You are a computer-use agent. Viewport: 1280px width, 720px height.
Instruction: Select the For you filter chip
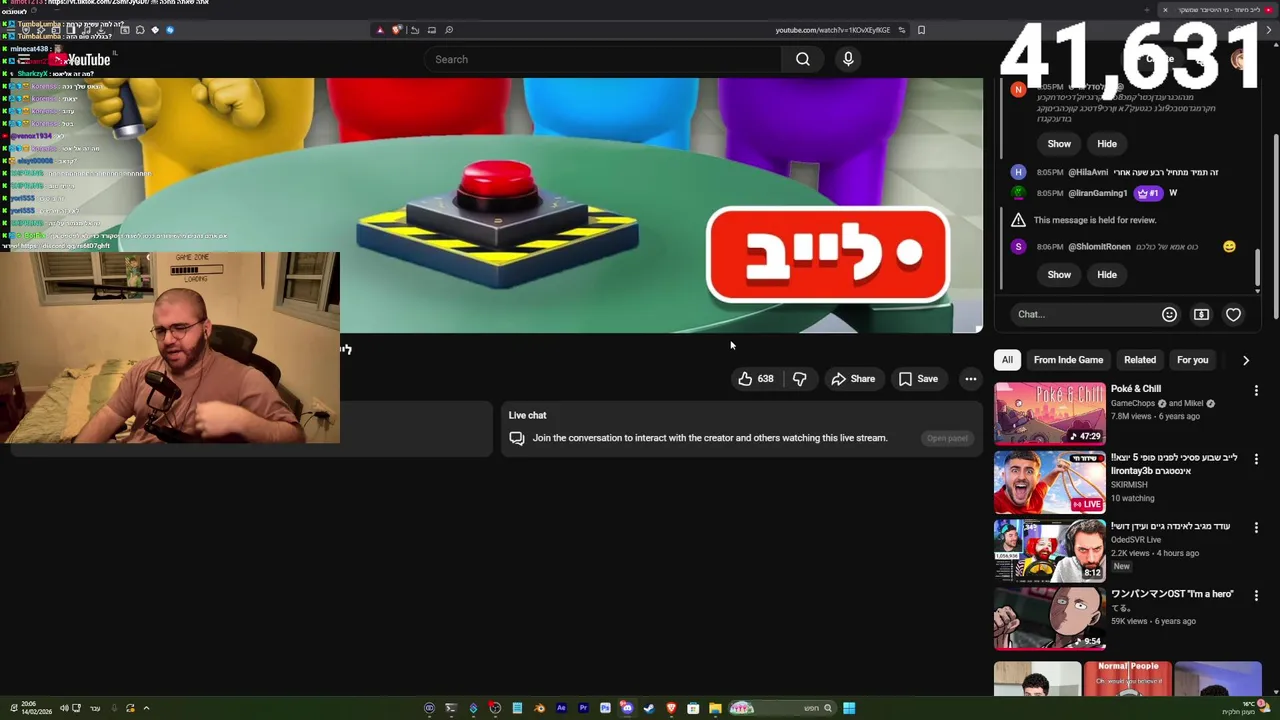pyautogui.click(x=1192, y=360)
